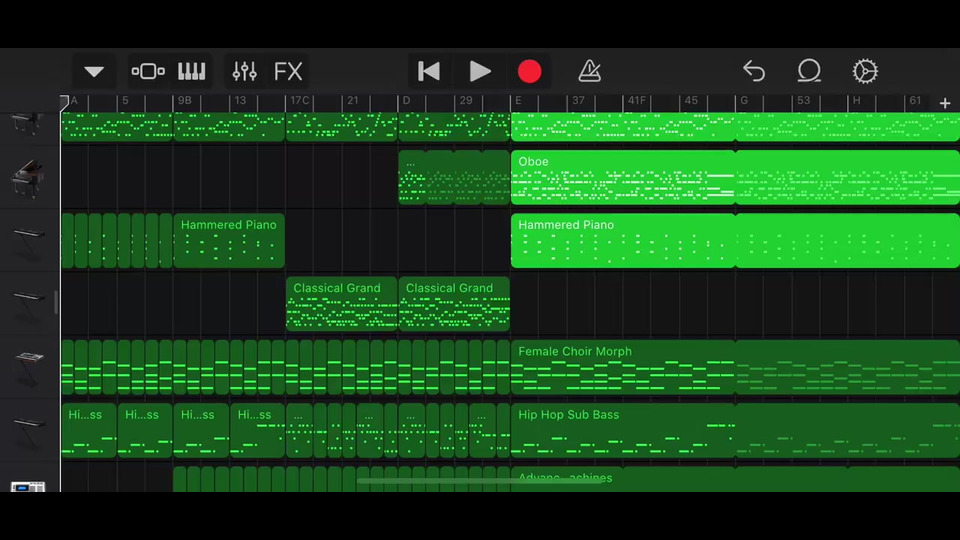This screenshot has width=960, height=540.
Task: Open the keyboard instrument view
Action: pos(192,72)
